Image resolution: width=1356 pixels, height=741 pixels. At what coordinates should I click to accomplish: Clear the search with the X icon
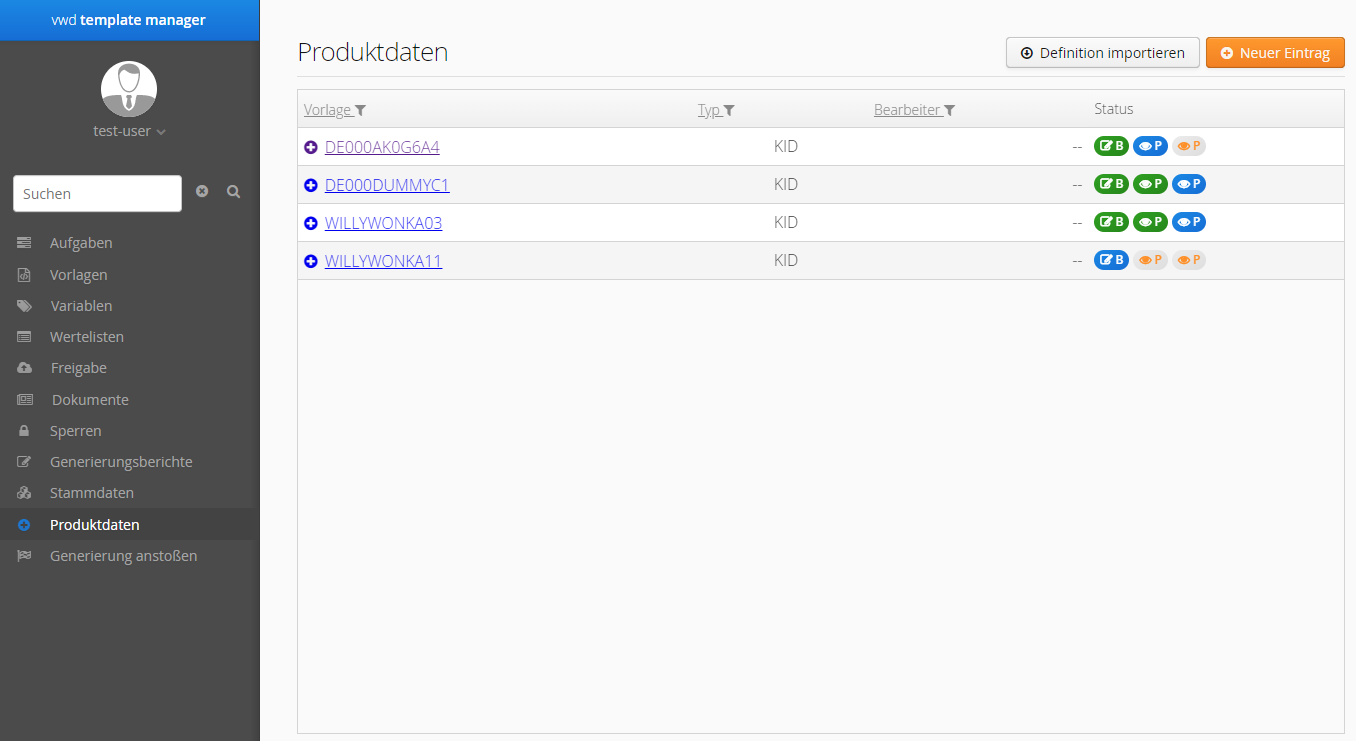coord(202,192)
